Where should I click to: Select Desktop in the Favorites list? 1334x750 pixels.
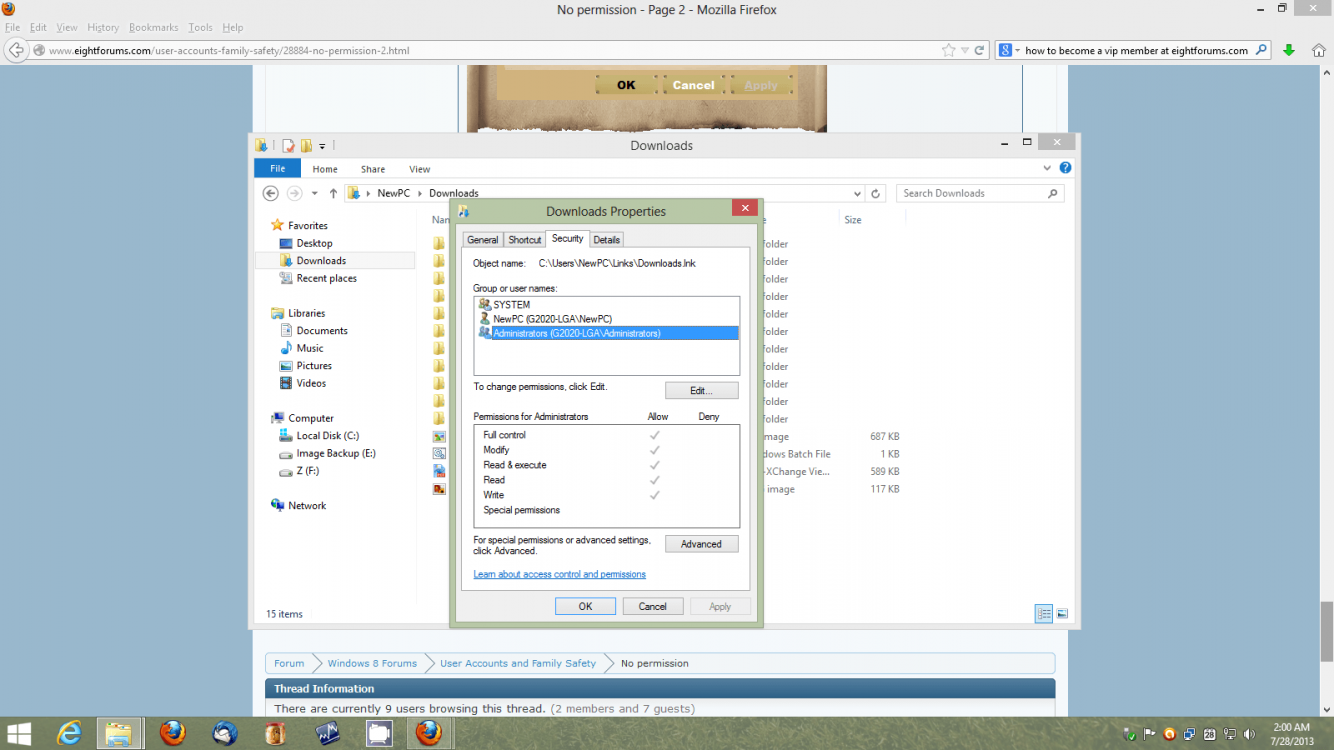point(314,243)
